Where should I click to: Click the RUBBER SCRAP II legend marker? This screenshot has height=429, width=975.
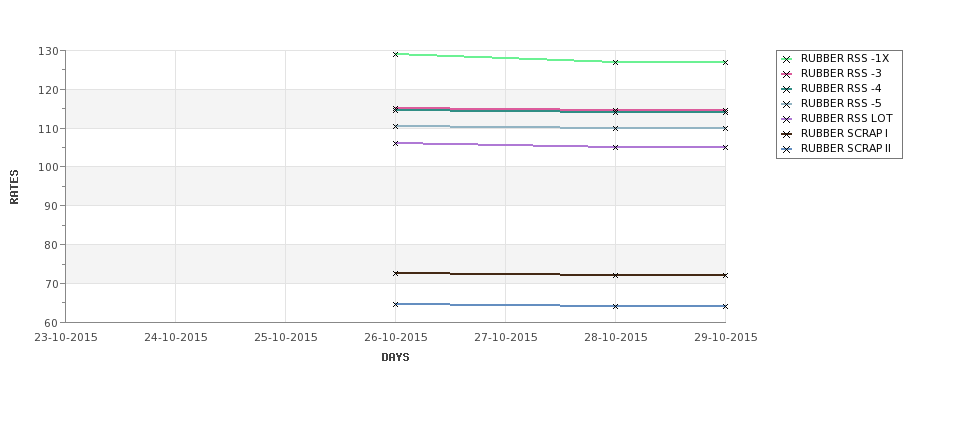[x=787, y=149]
